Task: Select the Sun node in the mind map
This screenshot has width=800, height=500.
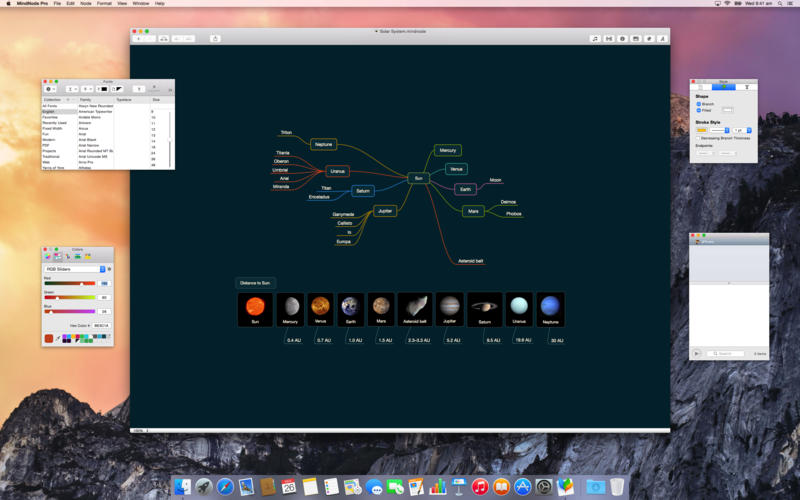Action: pos(418,178)
